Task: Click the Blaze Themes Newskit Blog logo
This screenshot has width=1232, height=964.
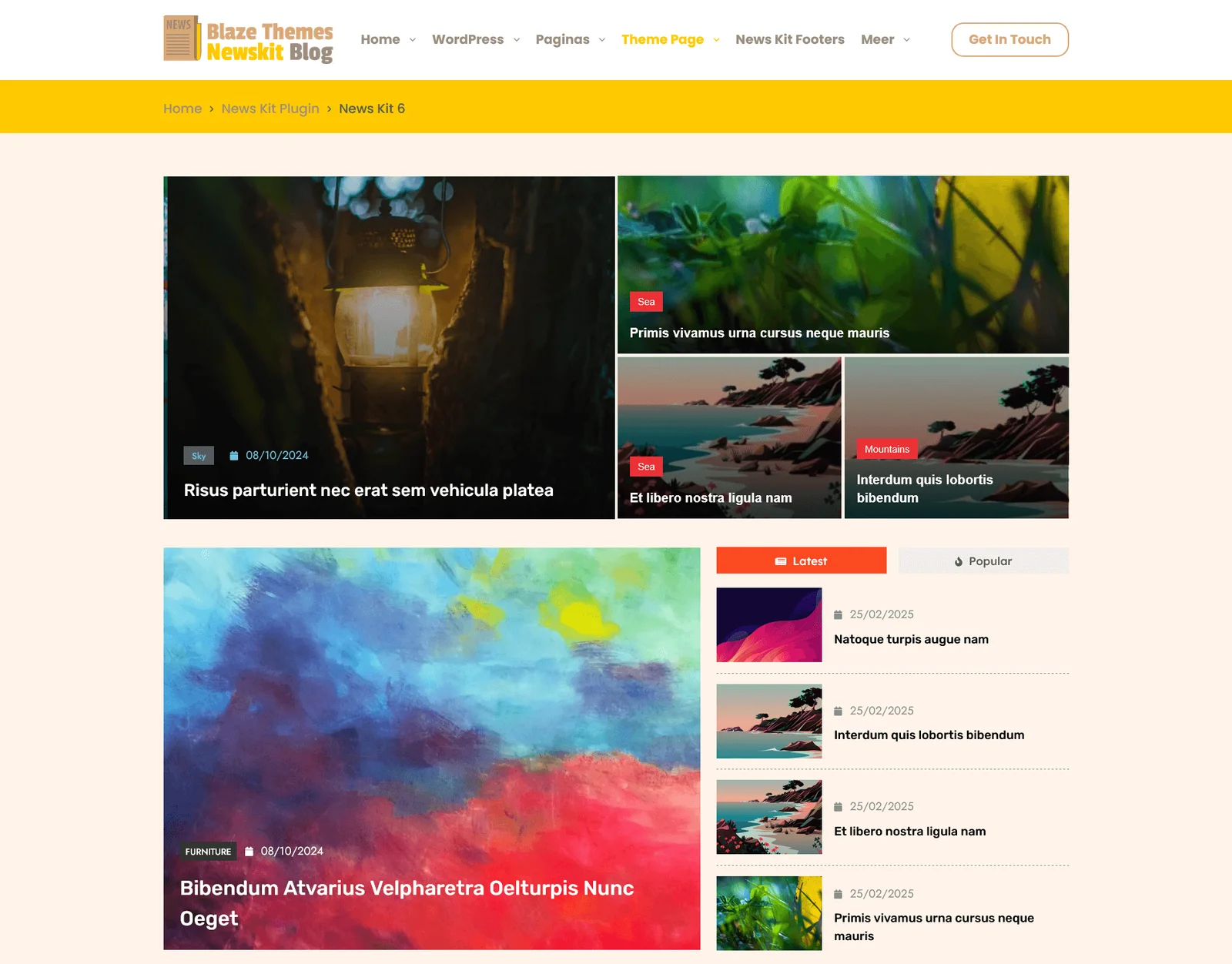Action: tap(248, 39)
